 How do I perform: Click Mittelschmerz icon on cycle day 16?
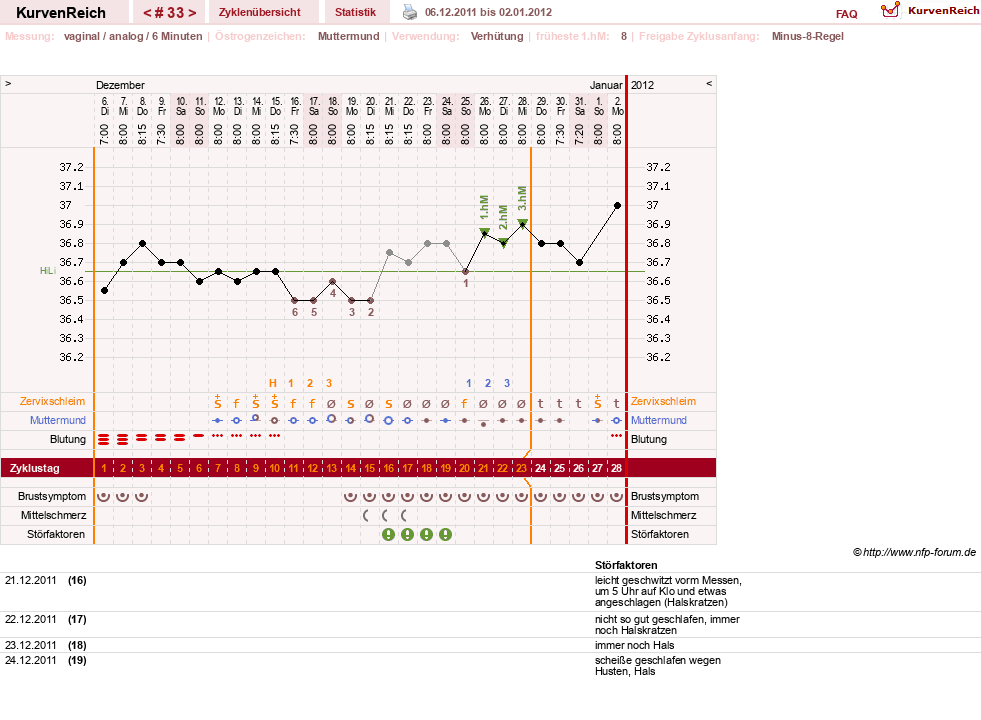click(x=385, y=515)
